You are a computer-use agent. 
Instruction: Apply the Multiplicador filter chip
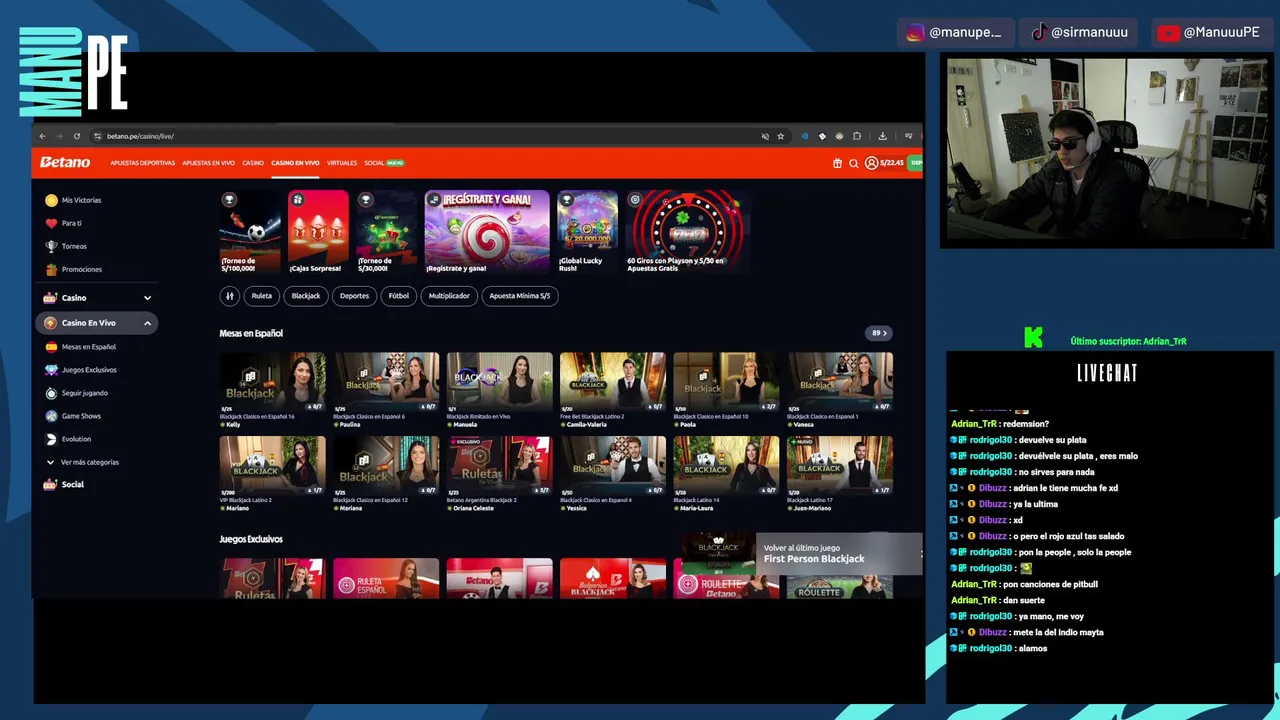pos(449,296)
